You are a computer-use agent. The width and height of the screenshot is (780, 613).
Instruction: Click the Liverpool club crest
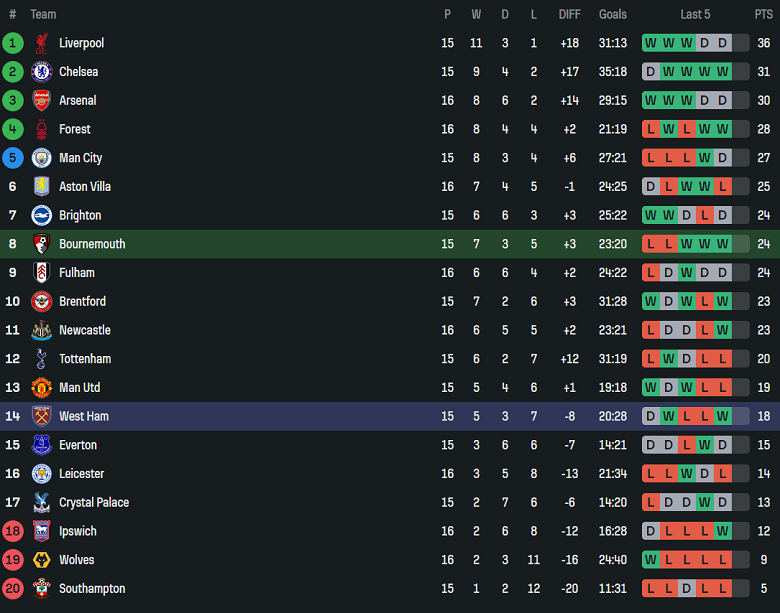41,43
